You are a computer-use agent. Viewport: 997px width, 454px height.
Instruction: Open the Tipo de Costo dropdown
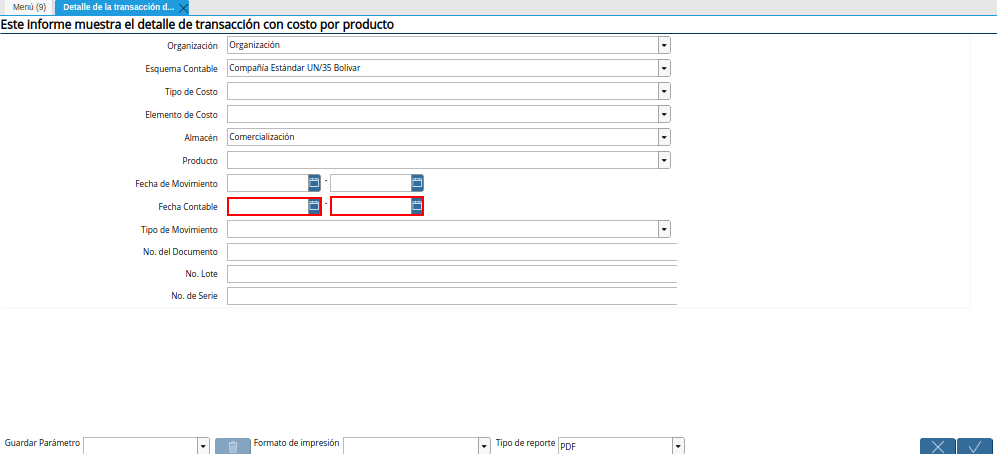(x=664, y=92)
